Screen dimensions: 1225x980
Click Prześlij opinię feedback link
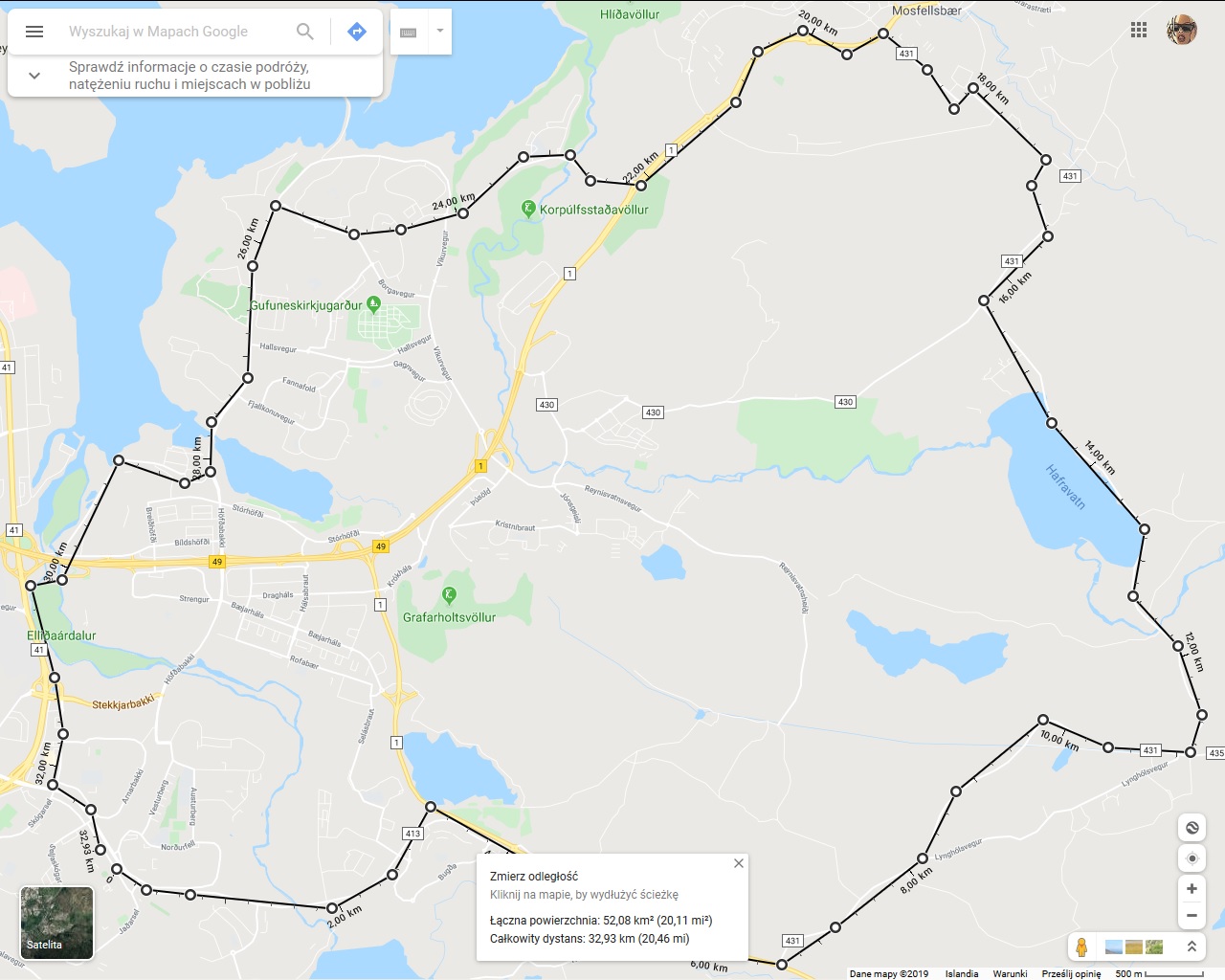pyautogui.click(x=1071, y=973)
